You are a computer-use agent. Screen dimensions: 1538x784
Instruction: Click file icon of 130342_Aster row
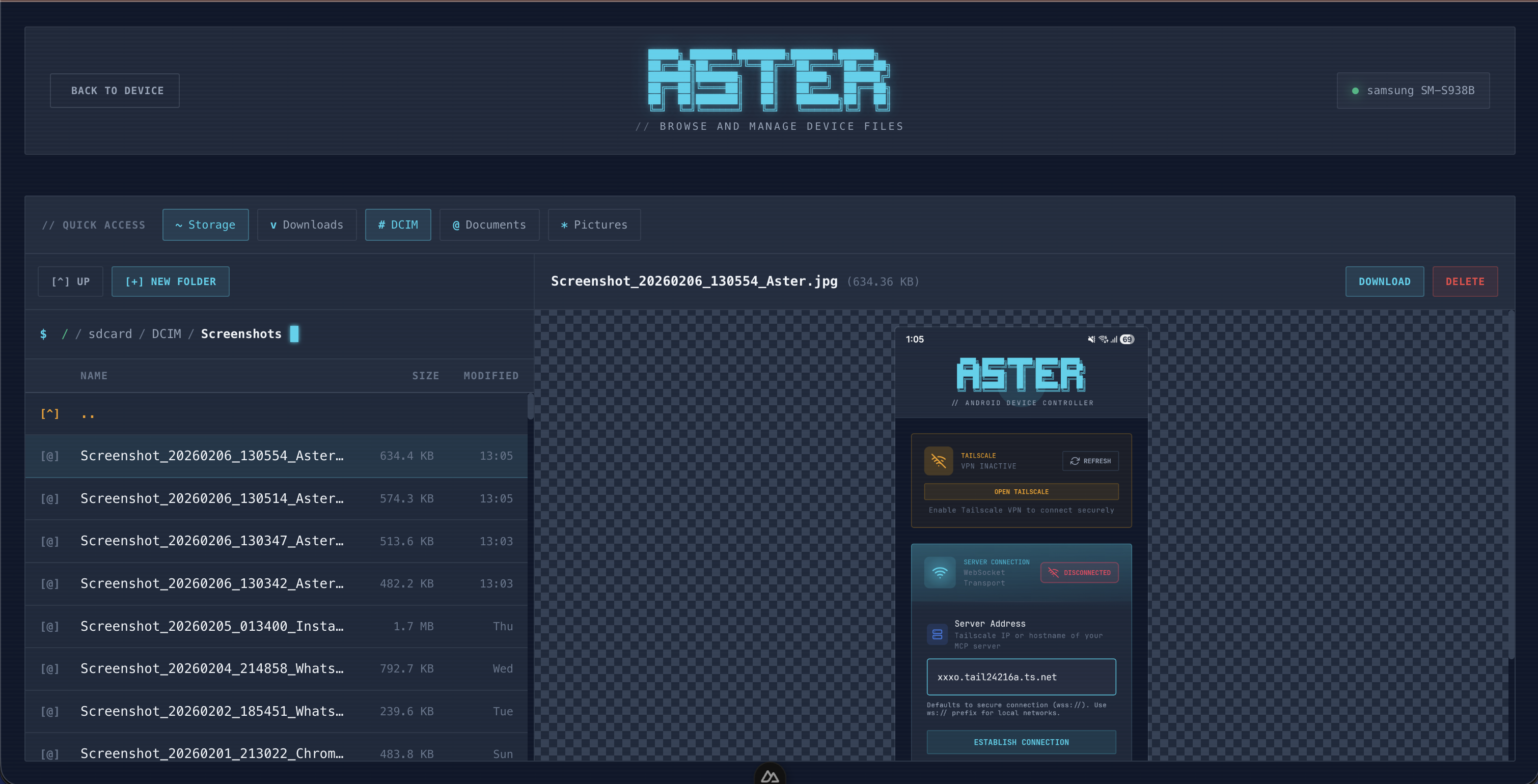(49, 583)
